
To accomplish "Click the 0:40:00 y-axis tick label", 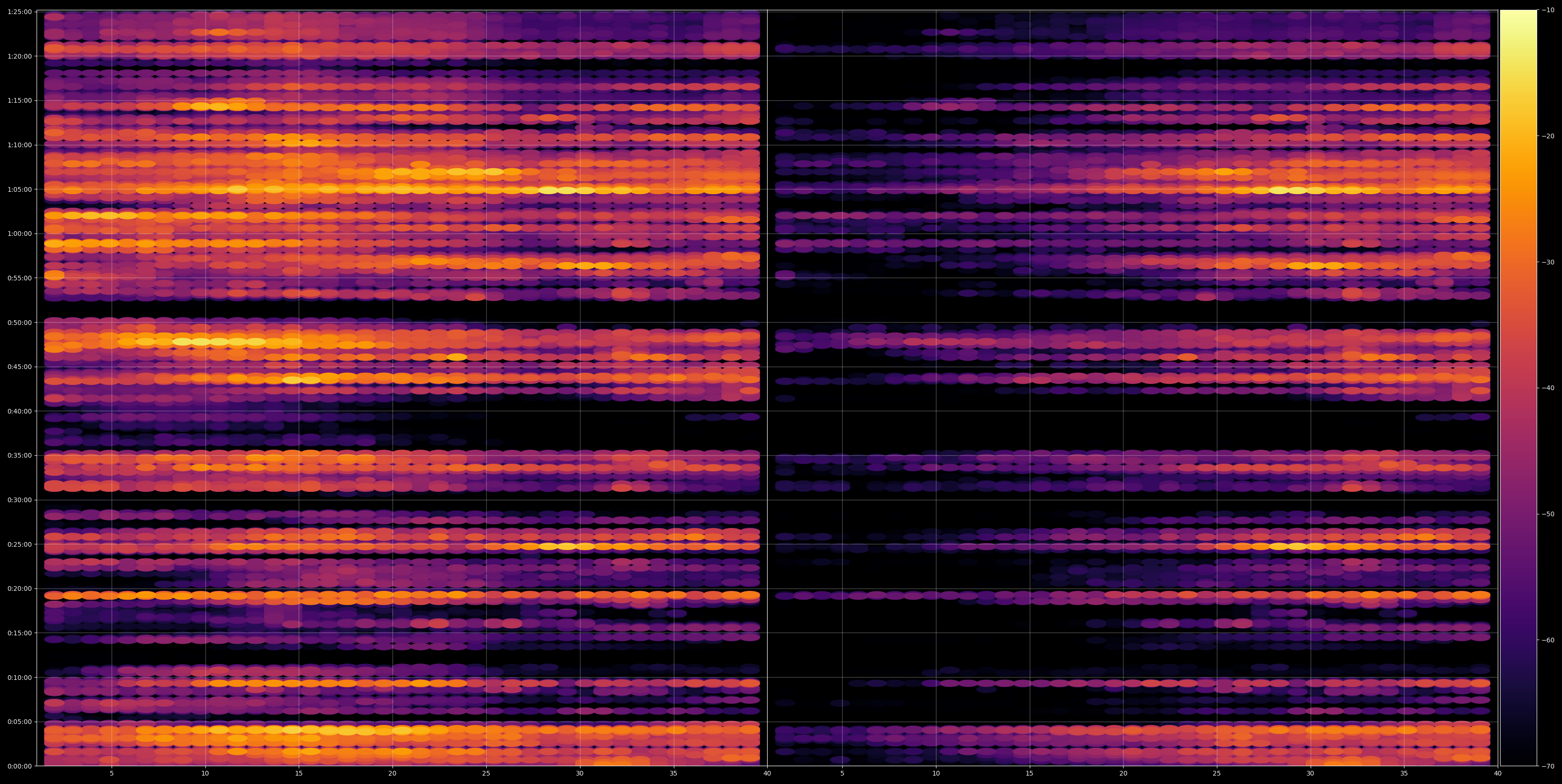I will (x=19, y=411).
